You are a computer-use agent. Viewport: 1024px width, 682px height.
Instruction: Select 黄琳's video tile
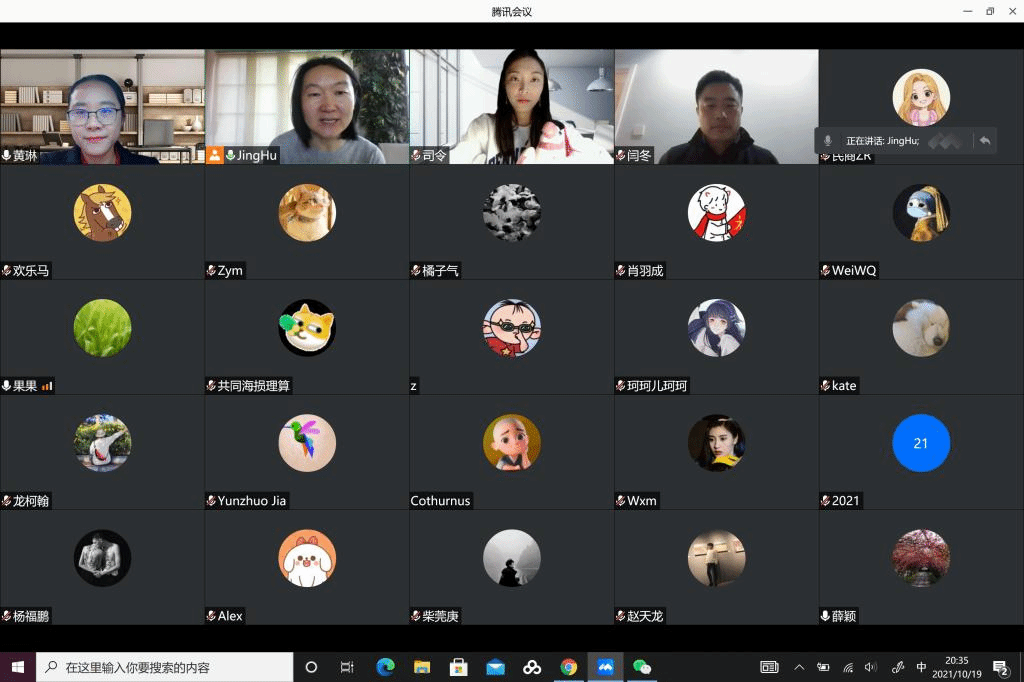(x=102, y=107)
